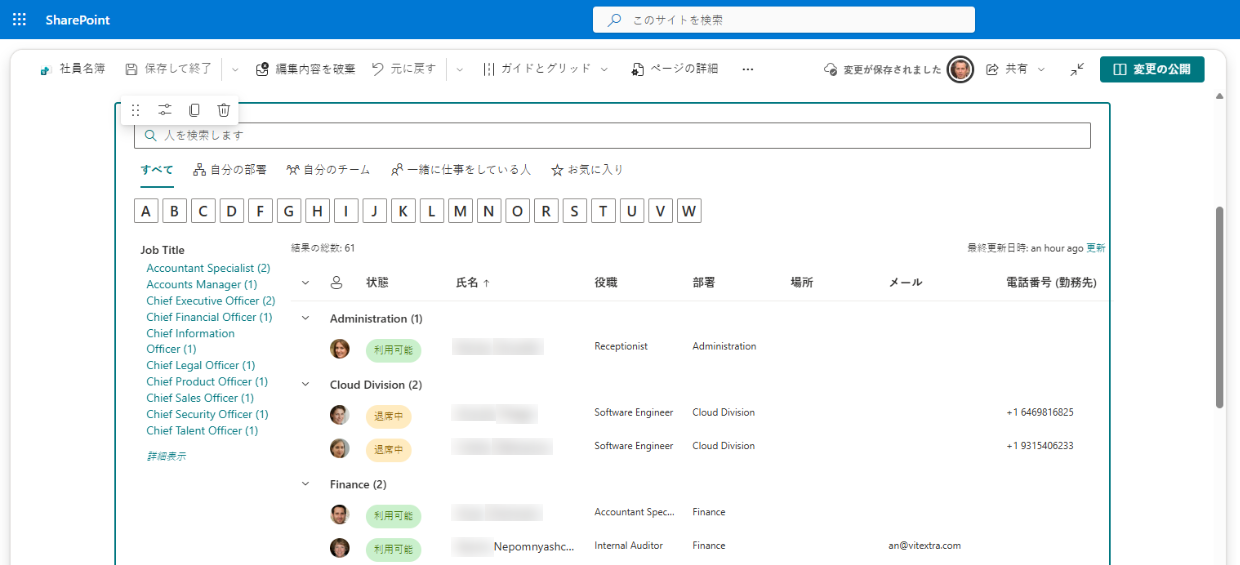Click the メール column header
This screenshot has height=565, width=1240.
pyautogui.click(x=905, y=283)
